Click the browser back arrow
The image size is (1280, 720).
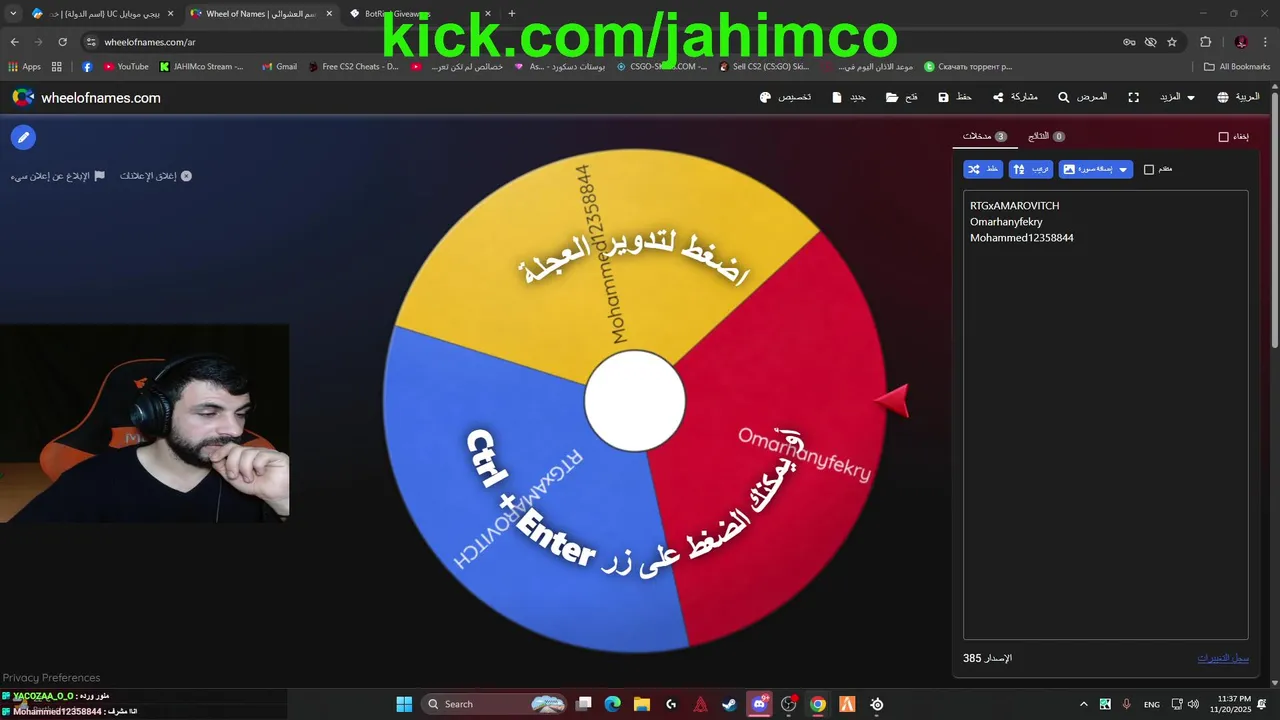point(15,42)
